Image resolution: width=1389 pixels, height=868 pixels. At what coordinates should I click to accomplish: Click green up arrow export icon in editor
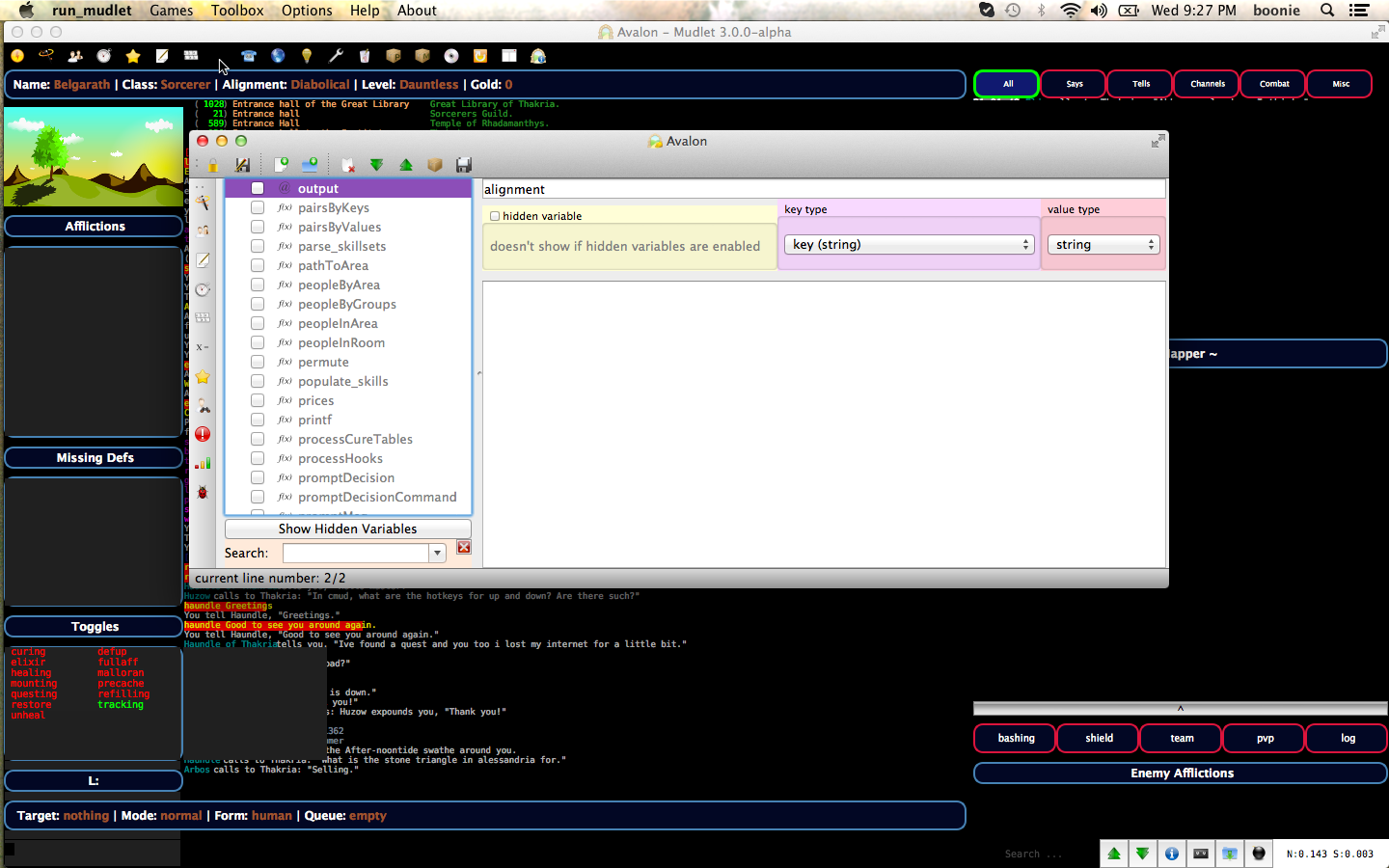[x=406, y=165]
